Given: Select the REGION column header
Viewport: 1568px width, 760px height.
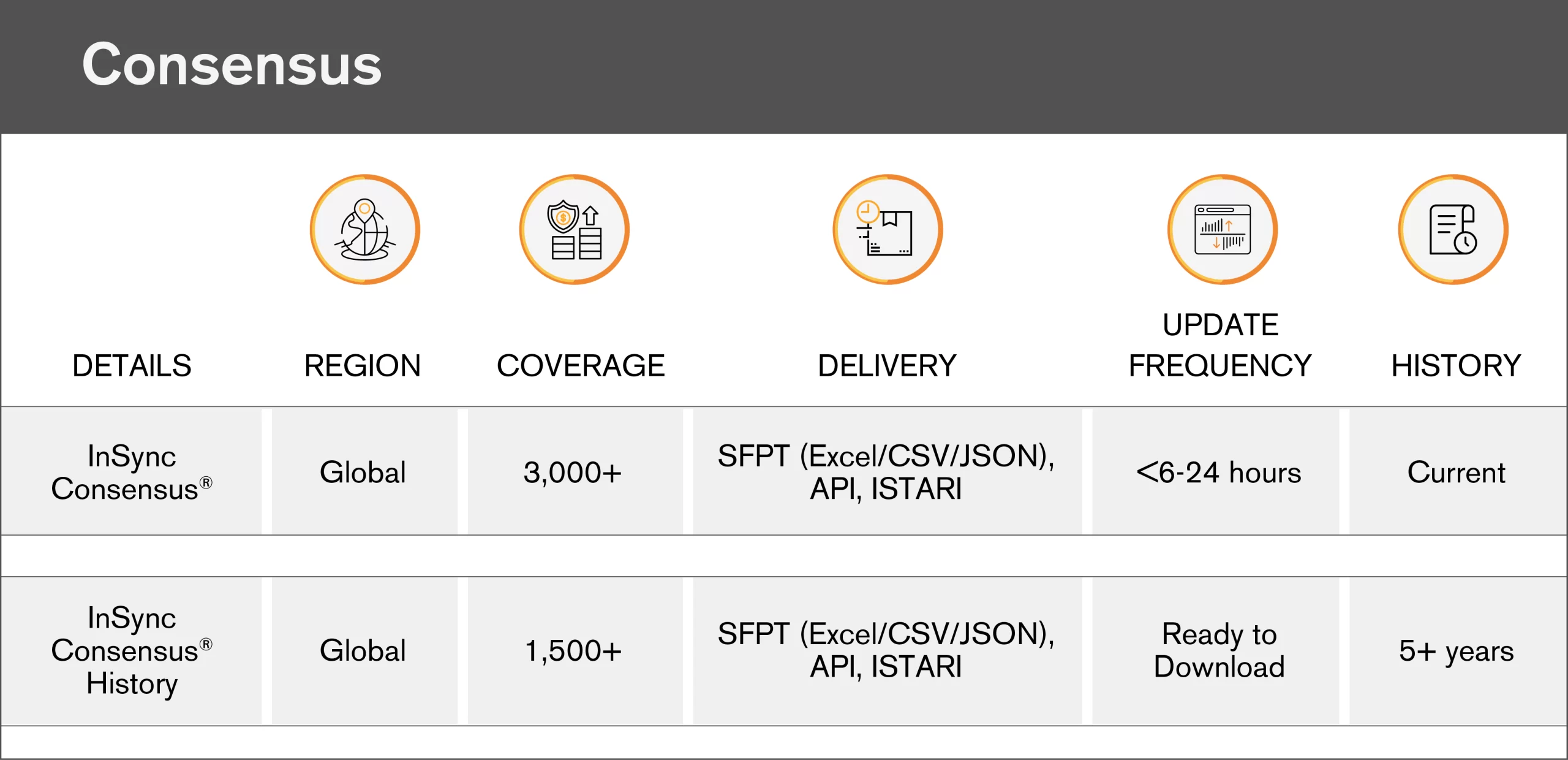Looking at the screenshot, I should [363, 366].
